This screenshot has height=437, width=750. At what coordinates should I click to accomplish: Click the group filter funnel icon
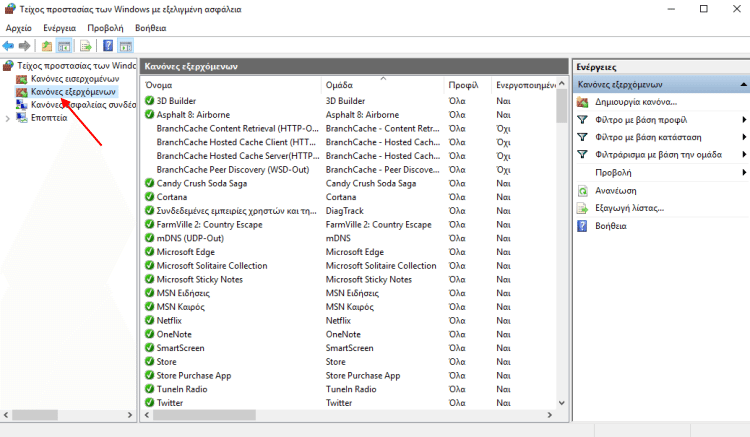coord(582,154)
